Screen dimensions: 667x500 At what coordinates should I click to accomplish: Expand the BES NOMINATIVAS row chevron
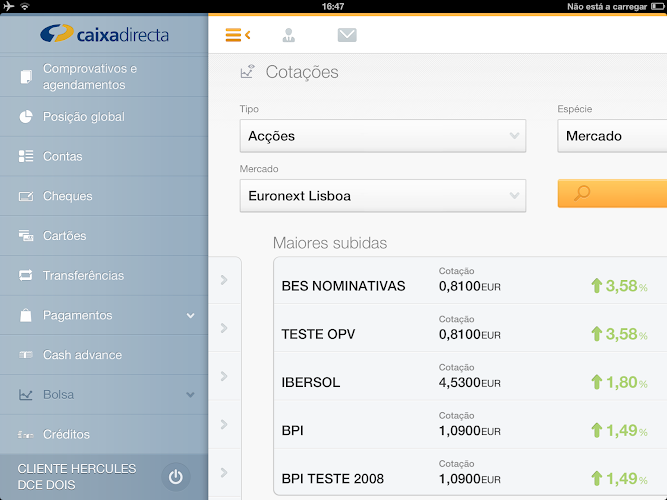(225, 280)
